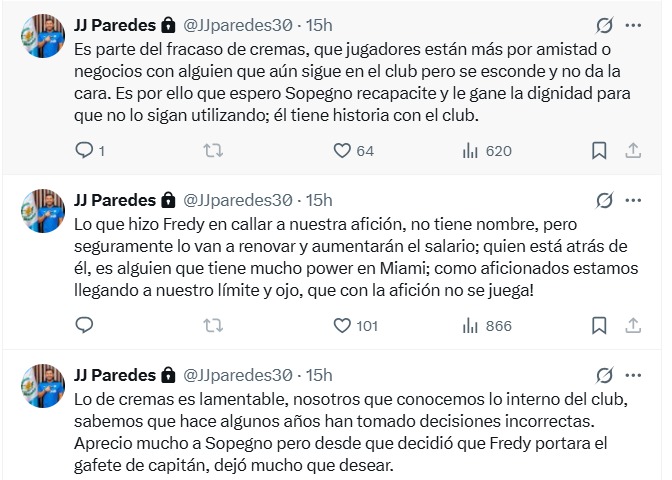The height and width of the screenshot is (480, 672).
Task: Share the tweet with 866 views
Action: (x=632, y=325)
